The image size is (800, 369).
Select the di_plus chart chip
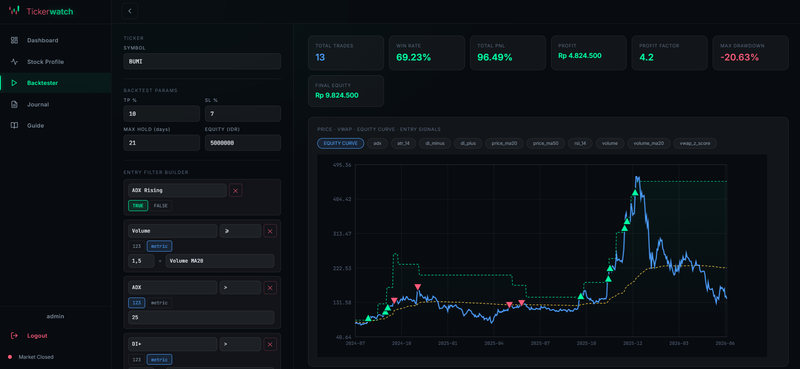pos(467,143)
